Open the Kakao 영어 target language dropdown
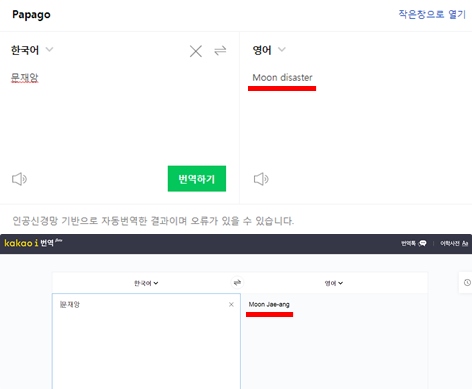Screen dimensions: 472x389 [334, 283]
